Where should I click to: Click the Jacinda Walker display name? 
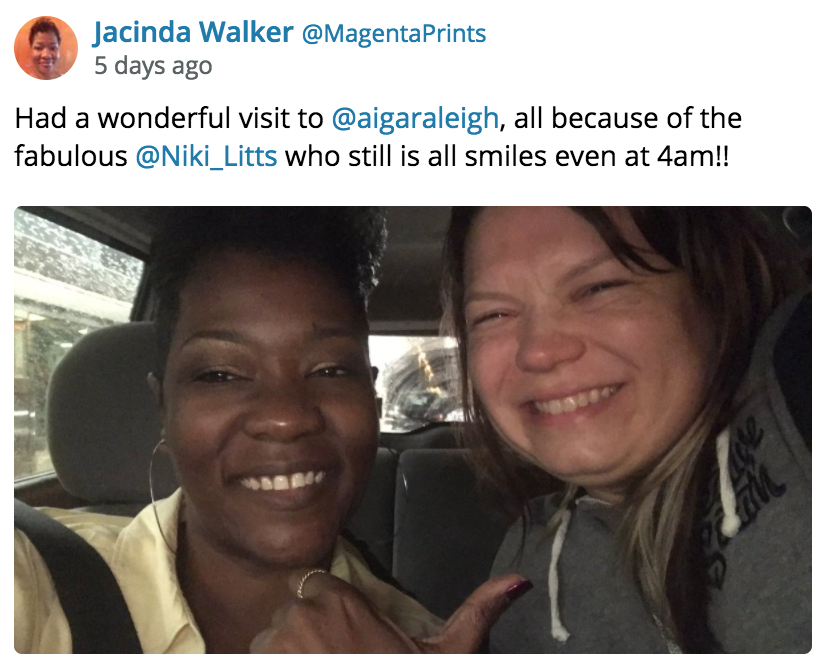(x=193, y=33)
